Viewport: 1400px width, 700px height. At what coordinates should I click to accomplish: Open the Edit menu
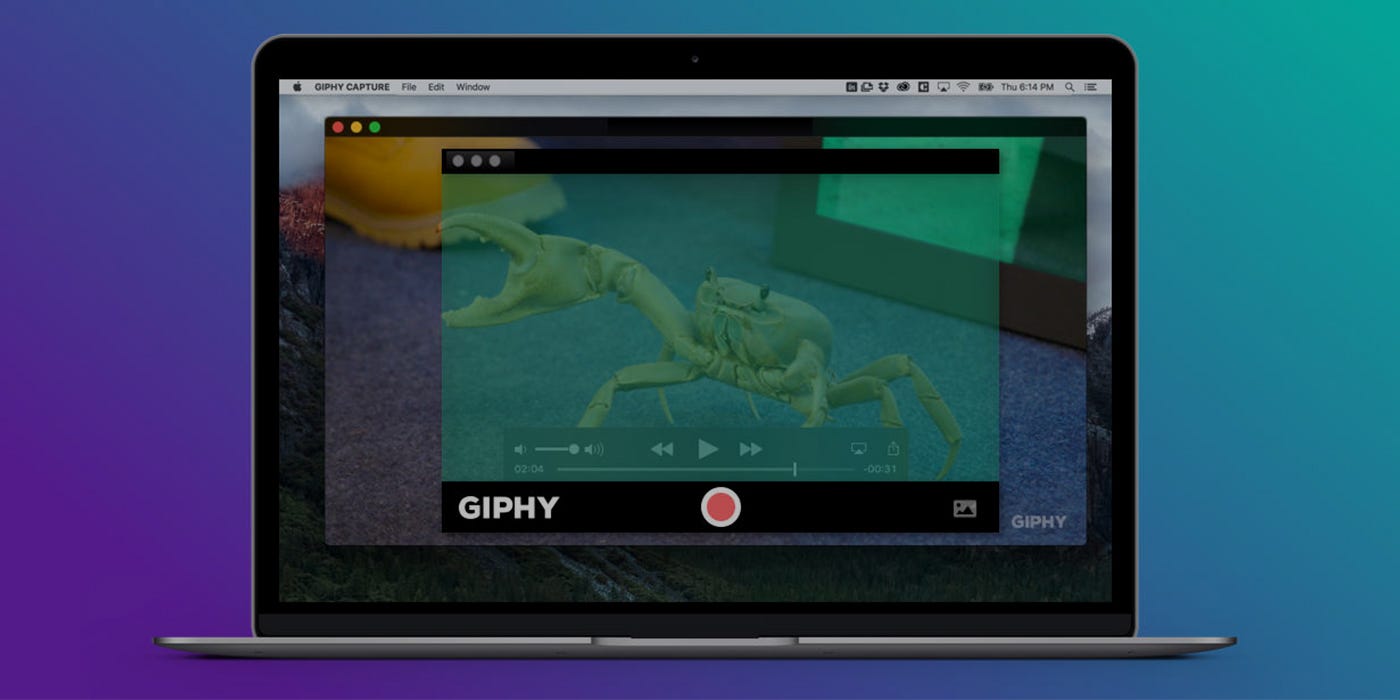(436, 87)
